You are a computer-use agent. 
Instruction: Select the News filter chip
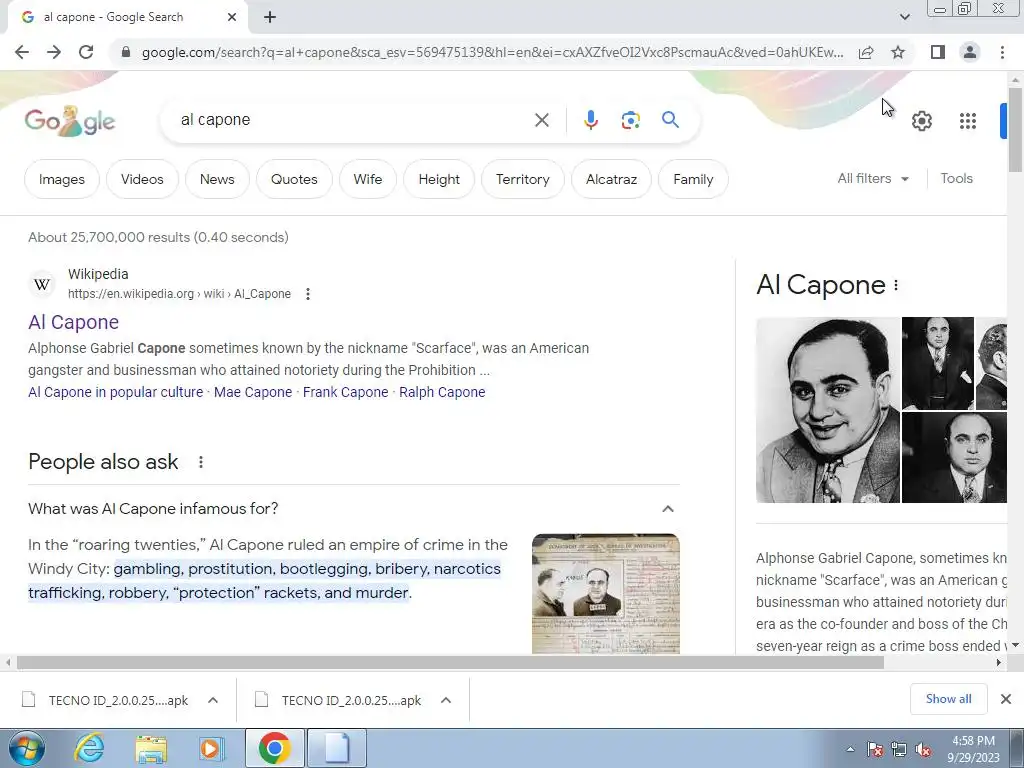[217, 179]
